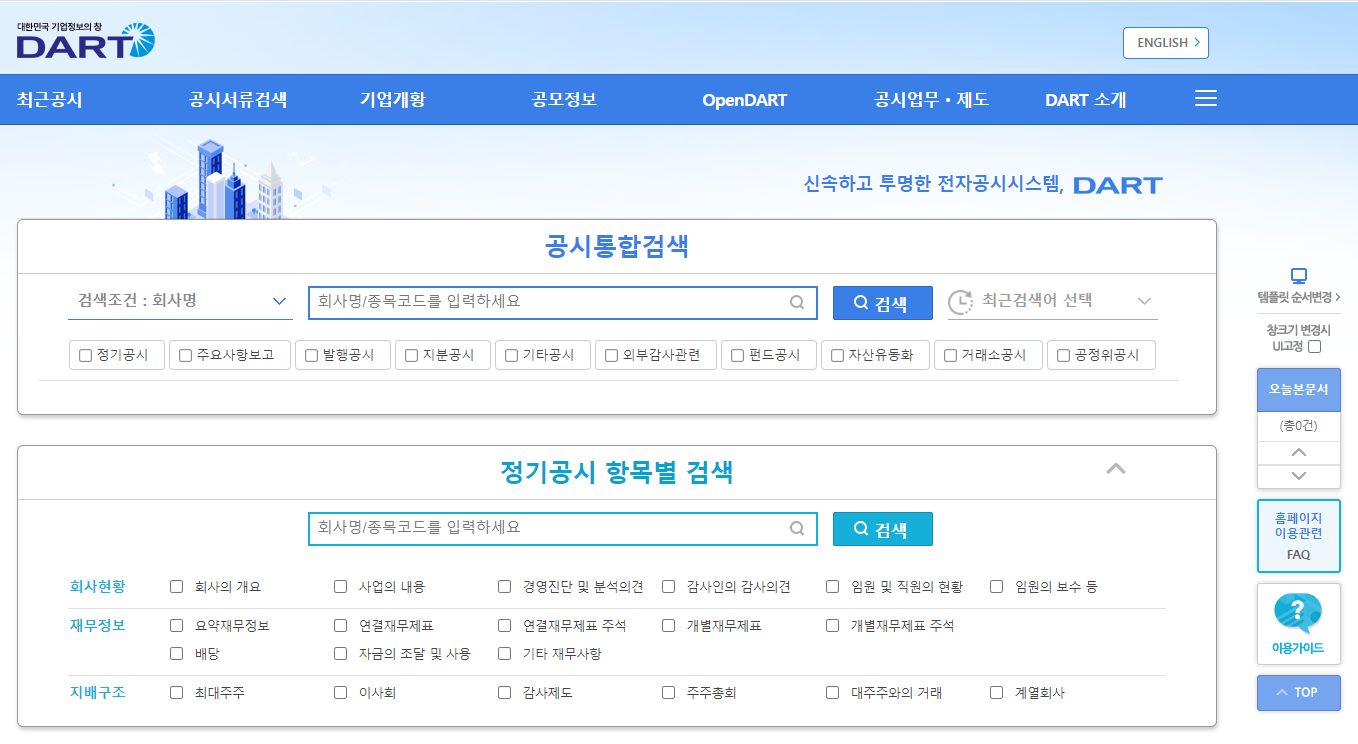1358x744 pixels.
Task: Open the 이용가이드 question mark icon
Action: 1298,614
